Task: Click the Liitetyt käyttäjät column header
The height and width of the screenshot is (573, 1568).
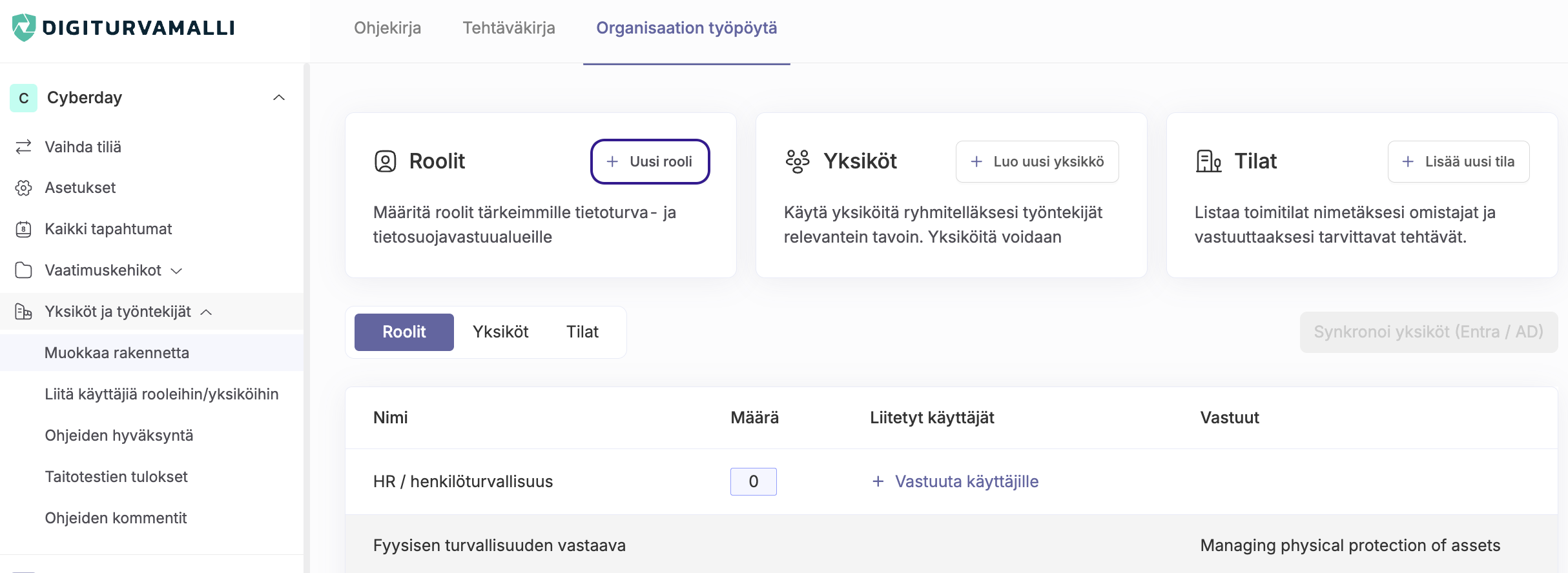Action: point(932,417)
